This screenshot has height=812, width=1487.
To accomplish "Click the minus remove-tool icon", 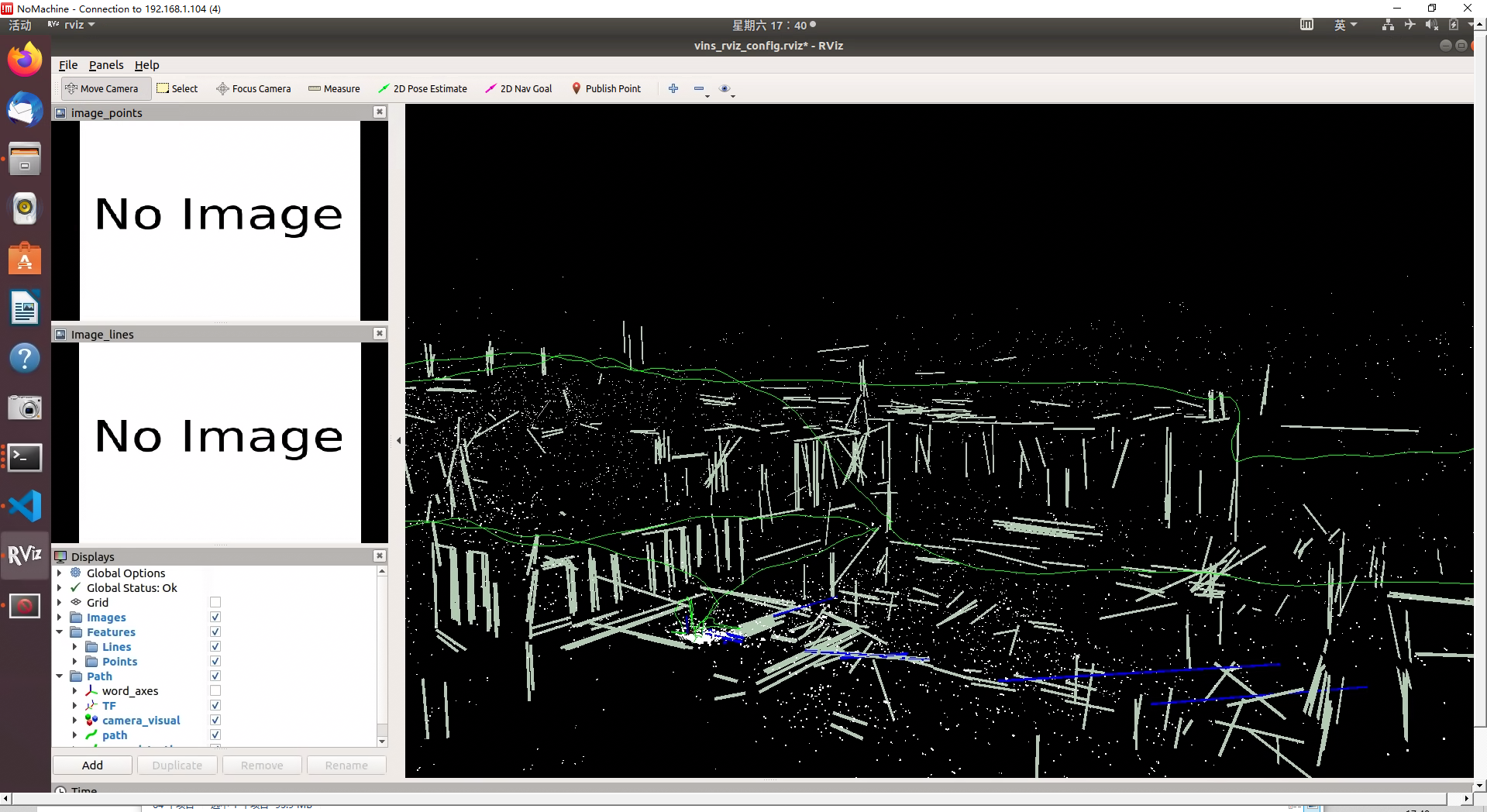I will pos(699,88).
